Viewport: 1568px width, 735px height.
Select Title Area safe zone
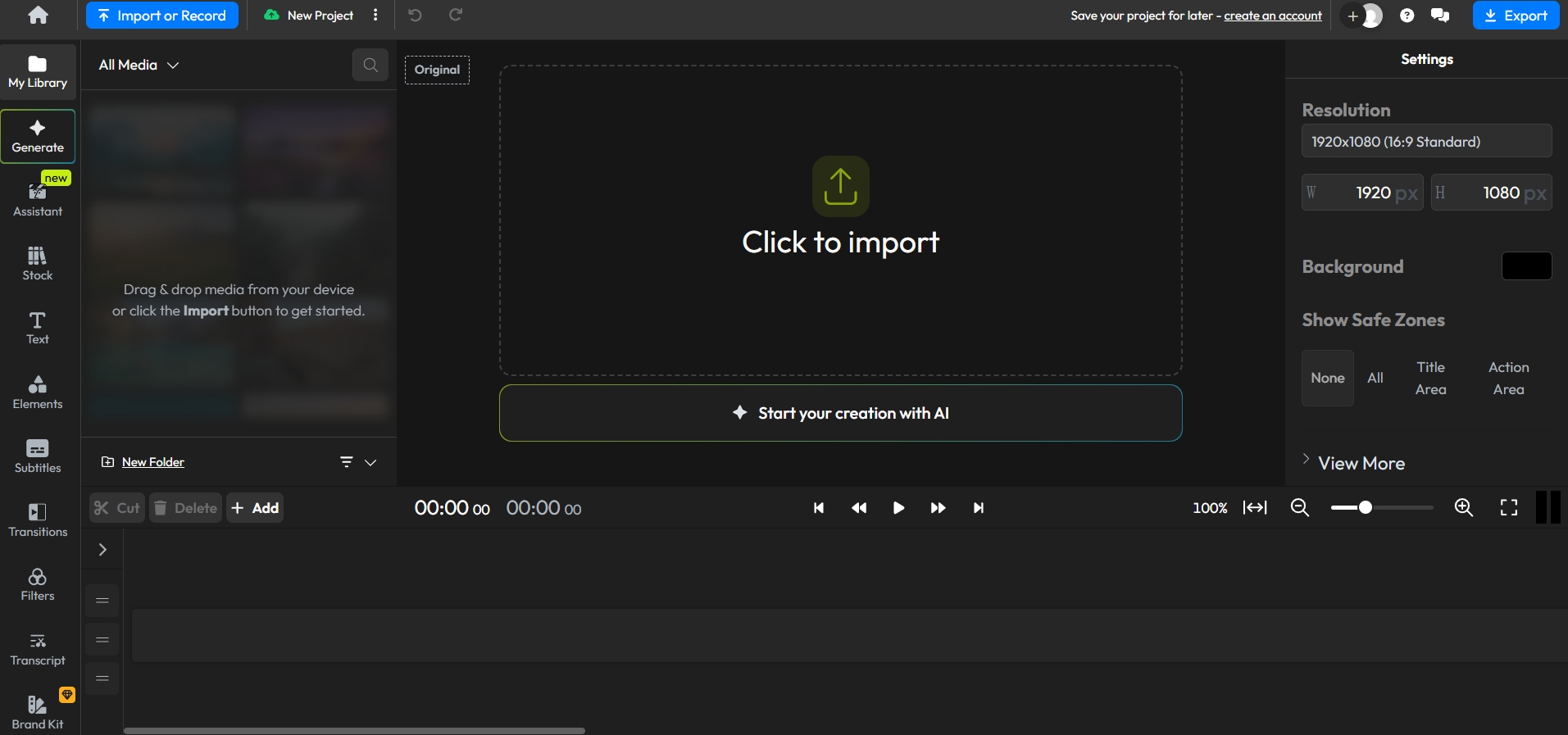[1431, 378]
